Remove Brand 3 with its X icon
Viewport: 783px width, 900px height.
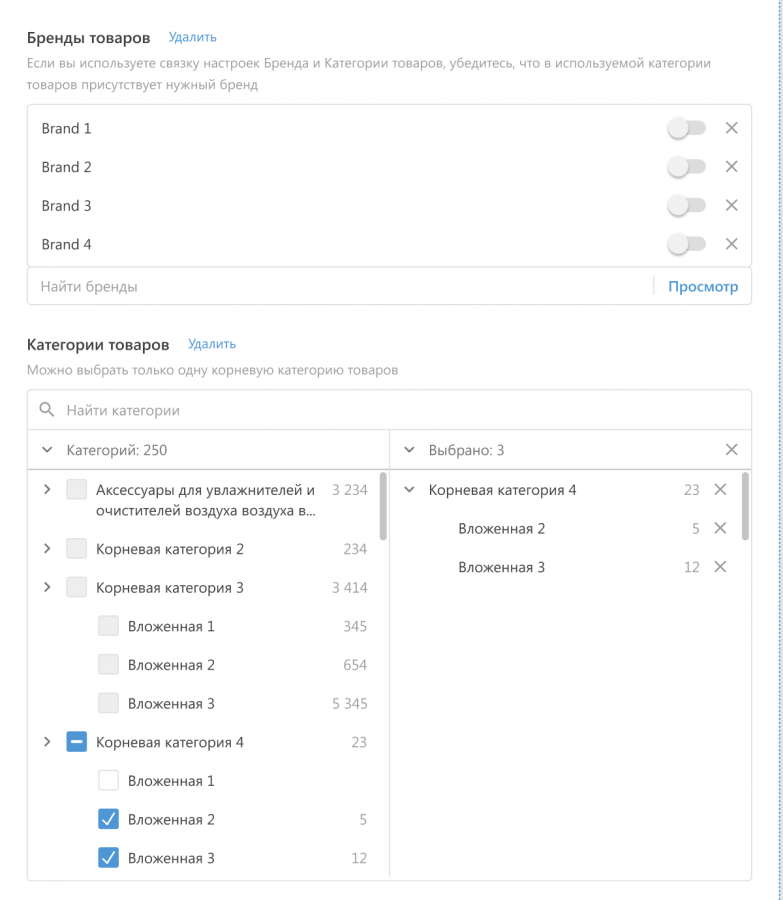(x=731, y=205)
